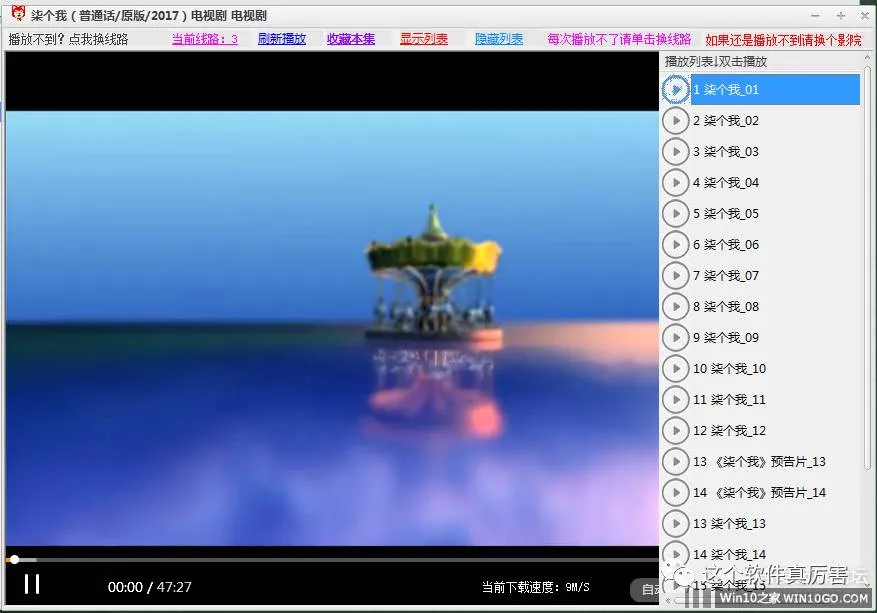The height and width of the screenshot is (613, 877).
Task: Click the play icon beside 7 柒个我_07
Action: click(675, 276)
